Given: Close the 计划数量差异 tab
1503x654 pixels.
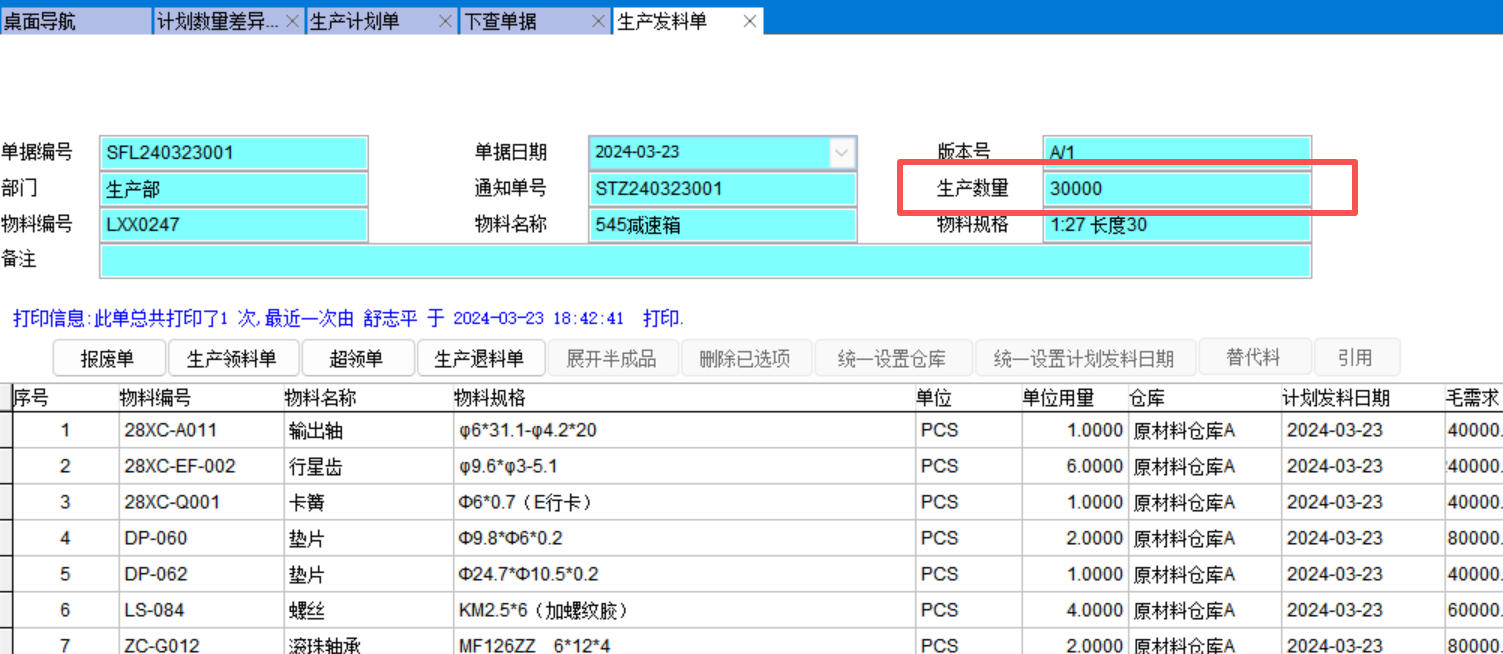Looking at the screenshot, I should [x=292, y=21].
